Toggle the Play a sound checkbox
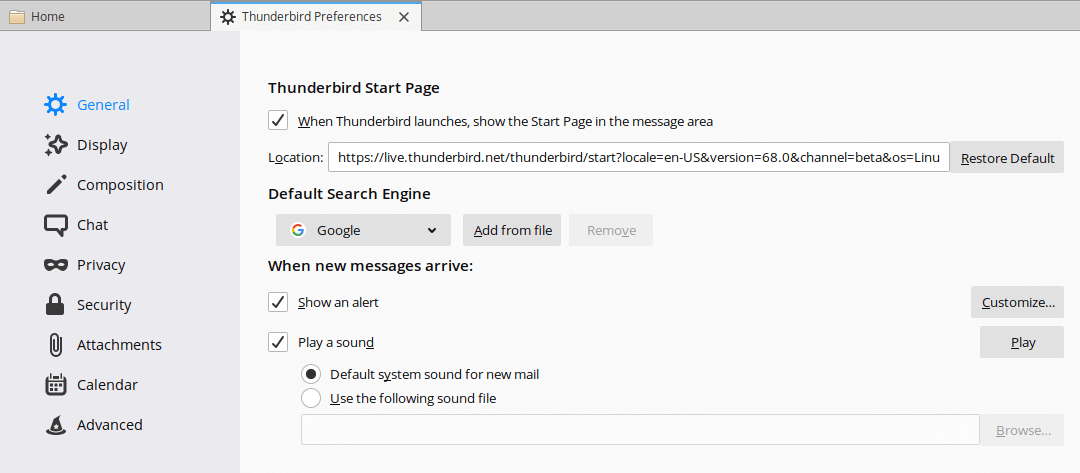 point(278,342)
